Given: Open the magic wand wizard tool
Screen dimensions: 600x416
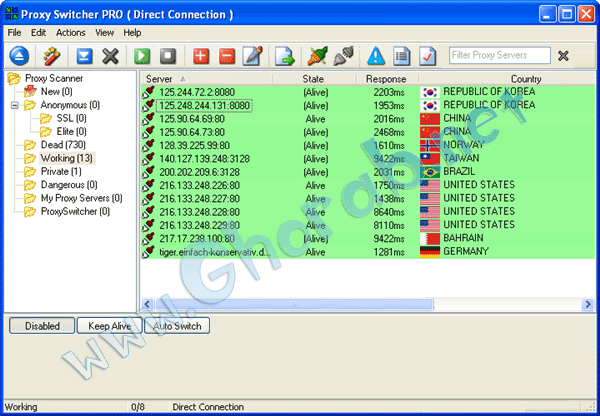Looking at the screenshot, I should tap(51, 56).
